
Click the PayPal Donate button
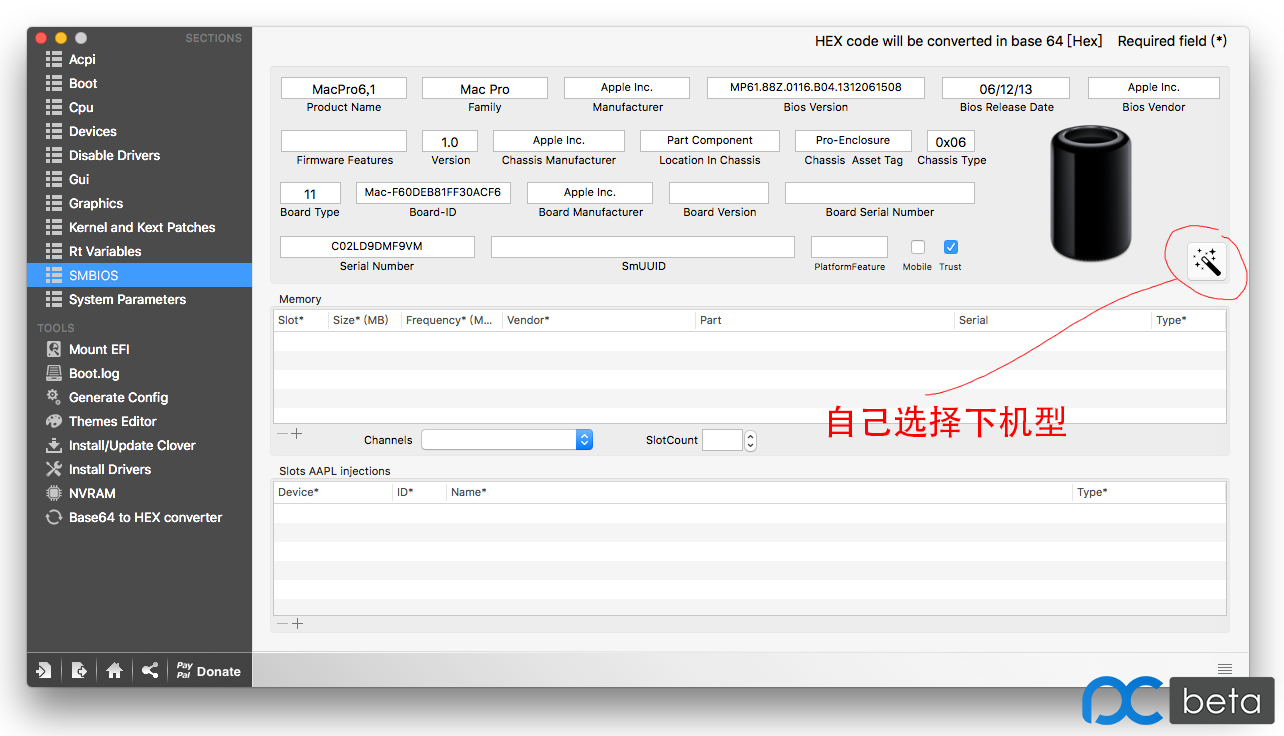coord(208,671)
